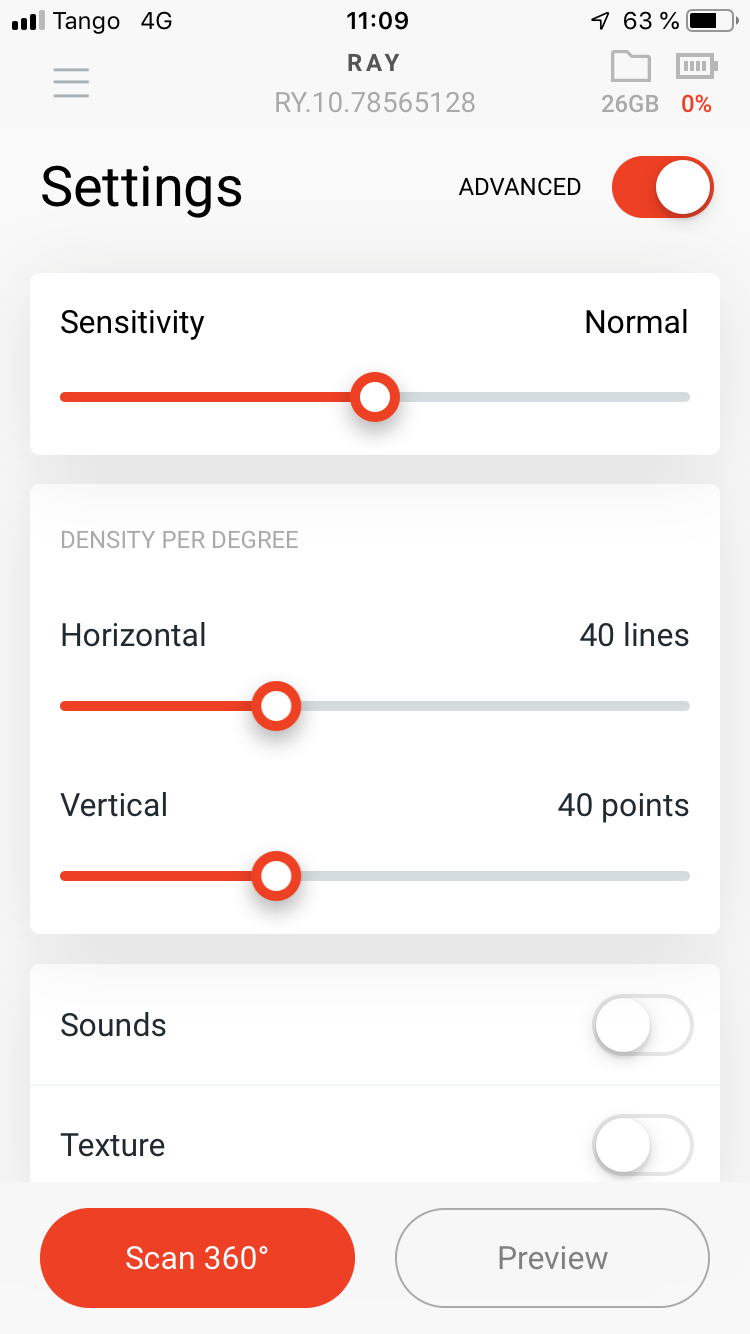This screenshot has width=750, height=1334.
Task: Tap the scanner battery icon
Action: (x=696, y=67)
